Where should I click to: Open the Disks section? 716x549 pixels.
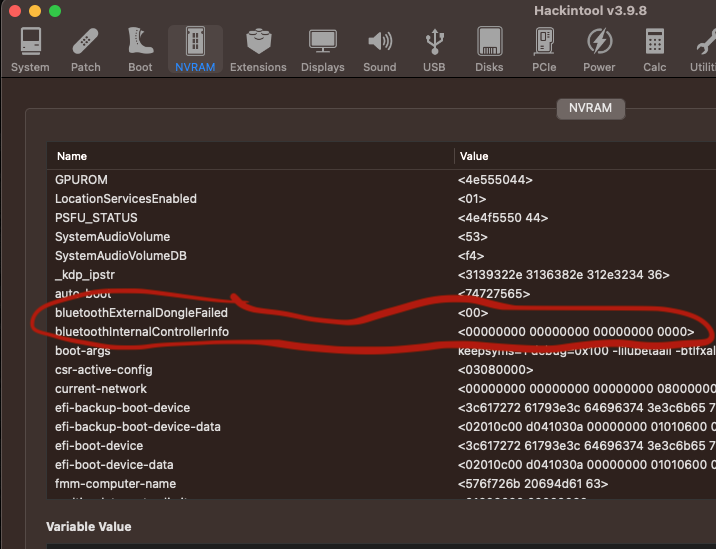pyautogui.click(x=489, y=50)
